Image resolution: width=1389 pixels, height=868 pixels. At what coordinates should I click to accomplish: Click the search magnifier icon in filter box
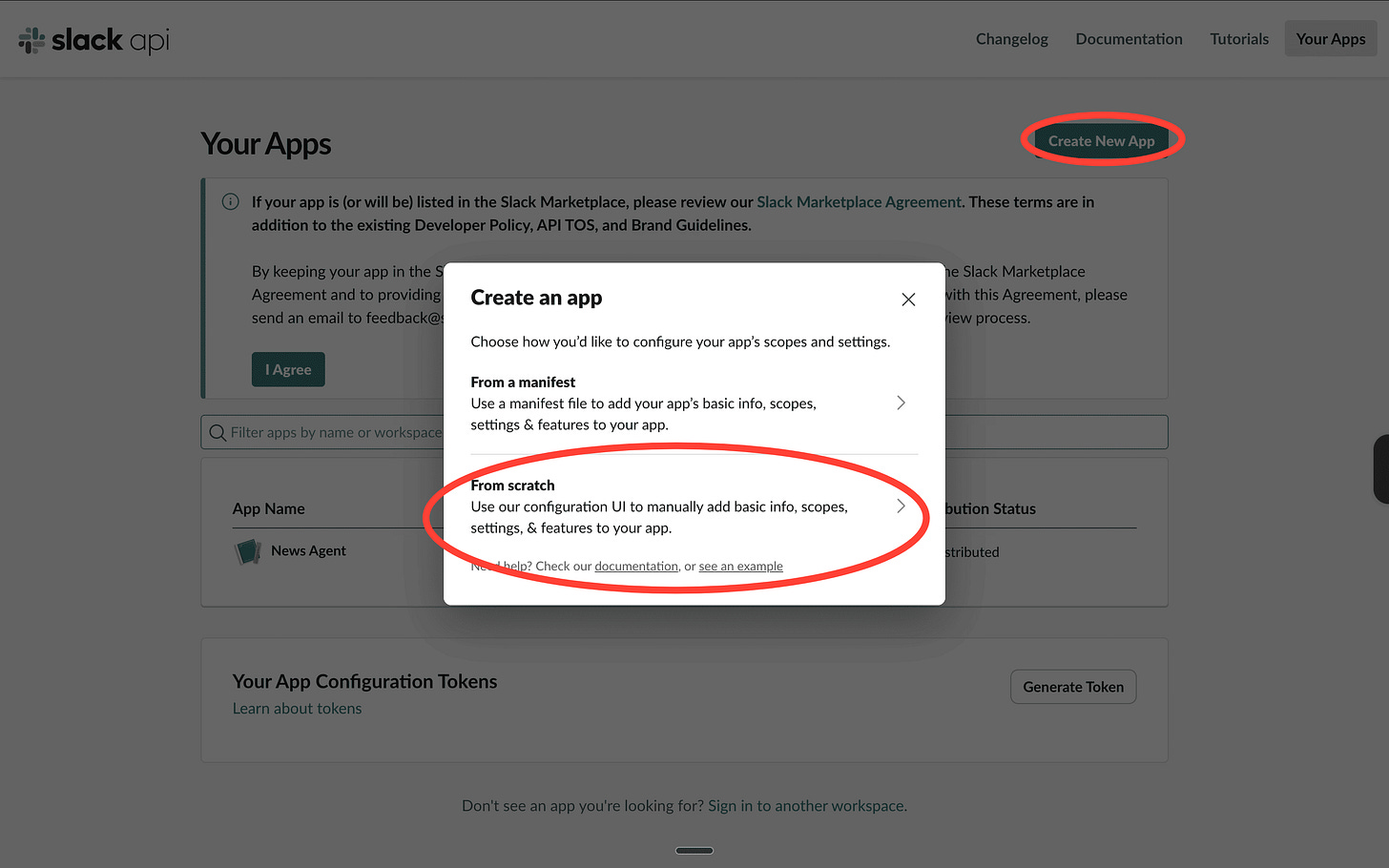[x=218, y=433]
